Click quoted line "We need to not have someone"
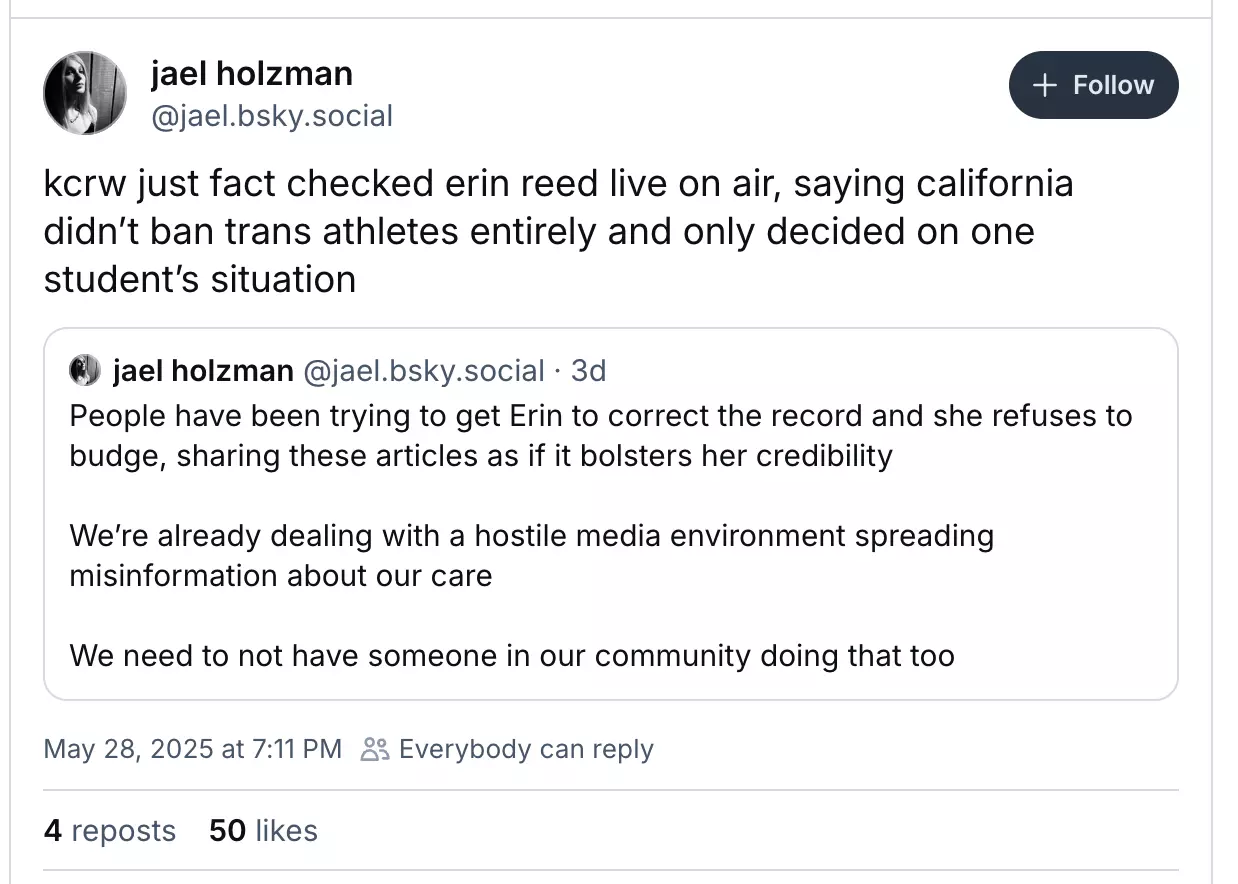This screenshot has height=884, width=1238. coord(512,655)
